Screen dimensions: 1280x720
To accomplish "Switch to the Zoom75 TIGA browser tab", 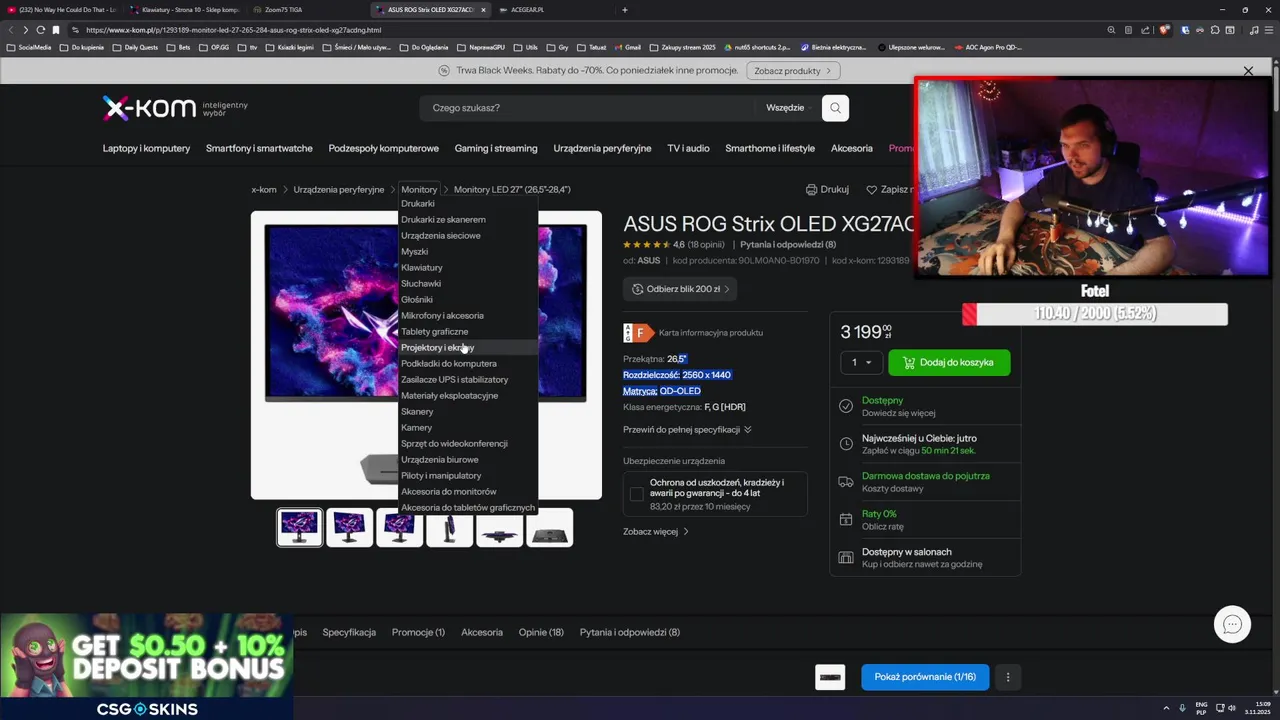I will [305, 10].
